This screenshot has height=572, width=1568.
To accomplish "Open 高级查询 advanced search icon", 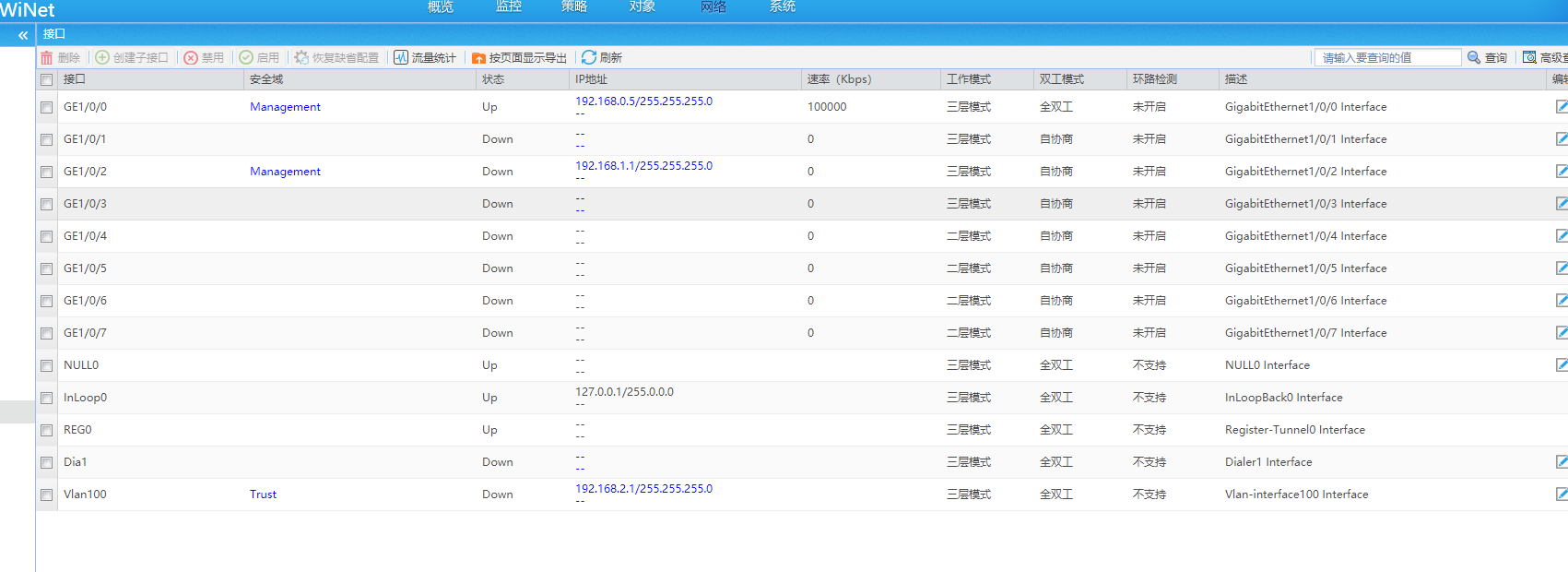I will coord(1529,57).
